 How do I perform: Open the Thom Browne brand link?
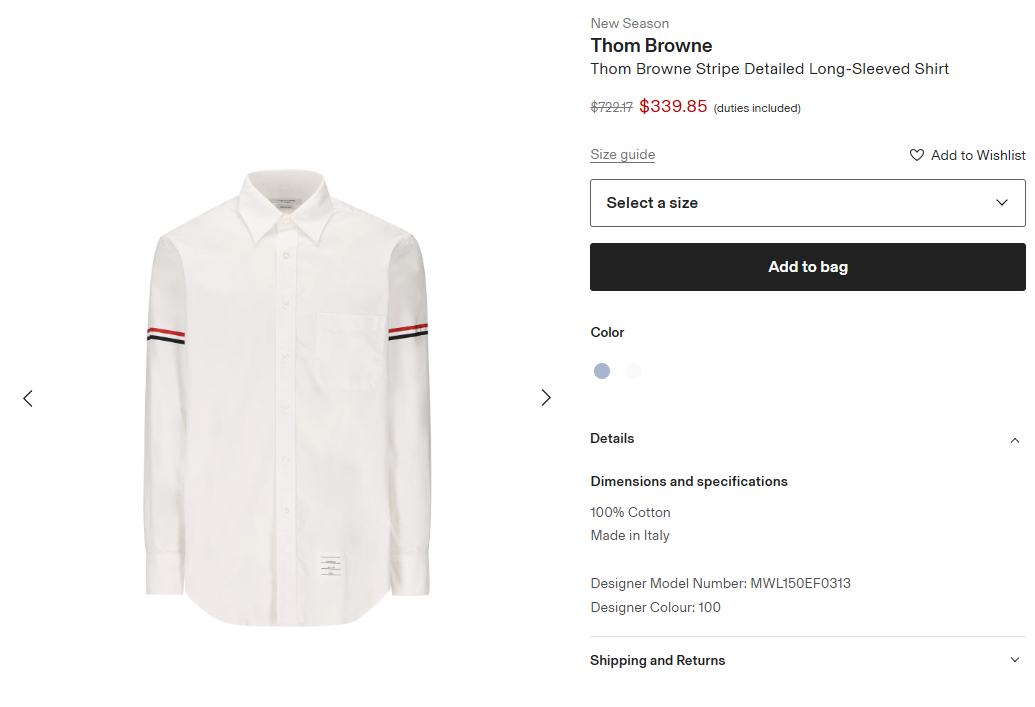coord(651,46)
